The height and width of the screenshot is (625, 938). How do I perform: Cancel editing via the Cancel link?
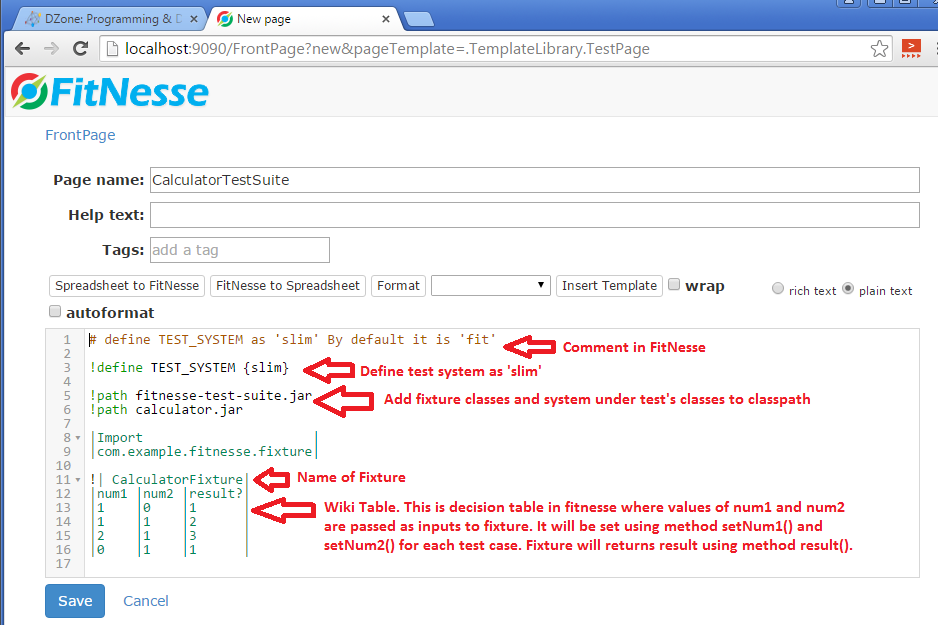click(x=145, y=601)
